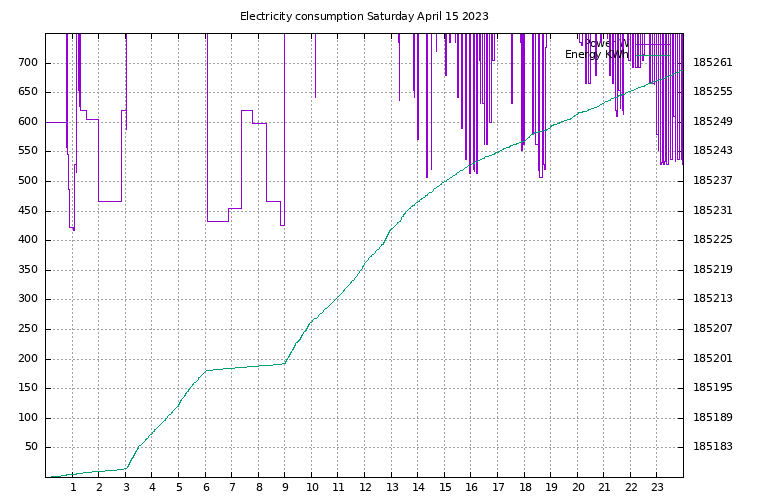The width and height of the screenshot is (768, 500).
Task: Click the left axis label '400'
Action: click(28, 239)
